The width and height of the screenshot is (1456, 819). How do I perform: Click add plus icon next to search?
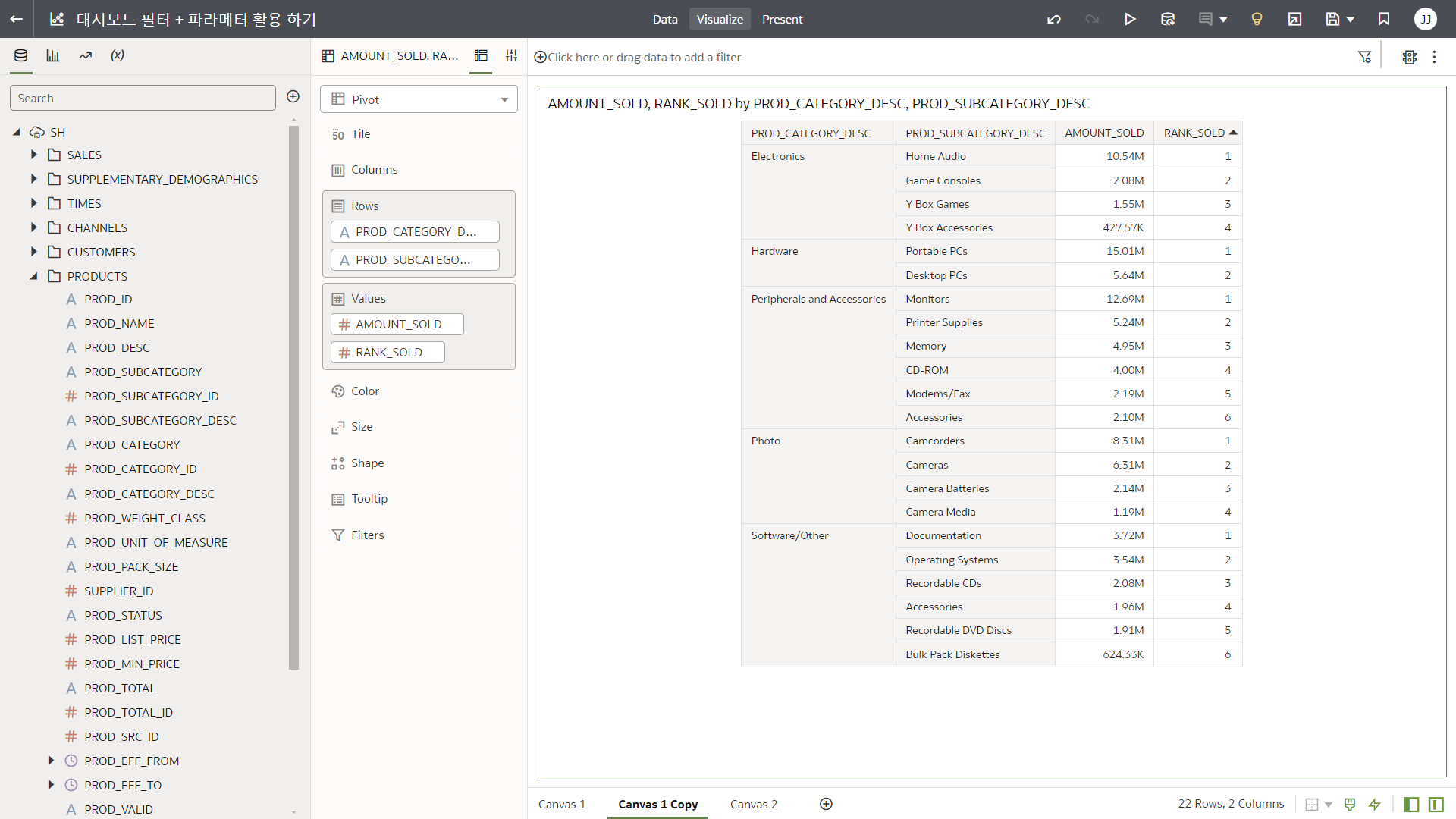[x=293, y=96]
